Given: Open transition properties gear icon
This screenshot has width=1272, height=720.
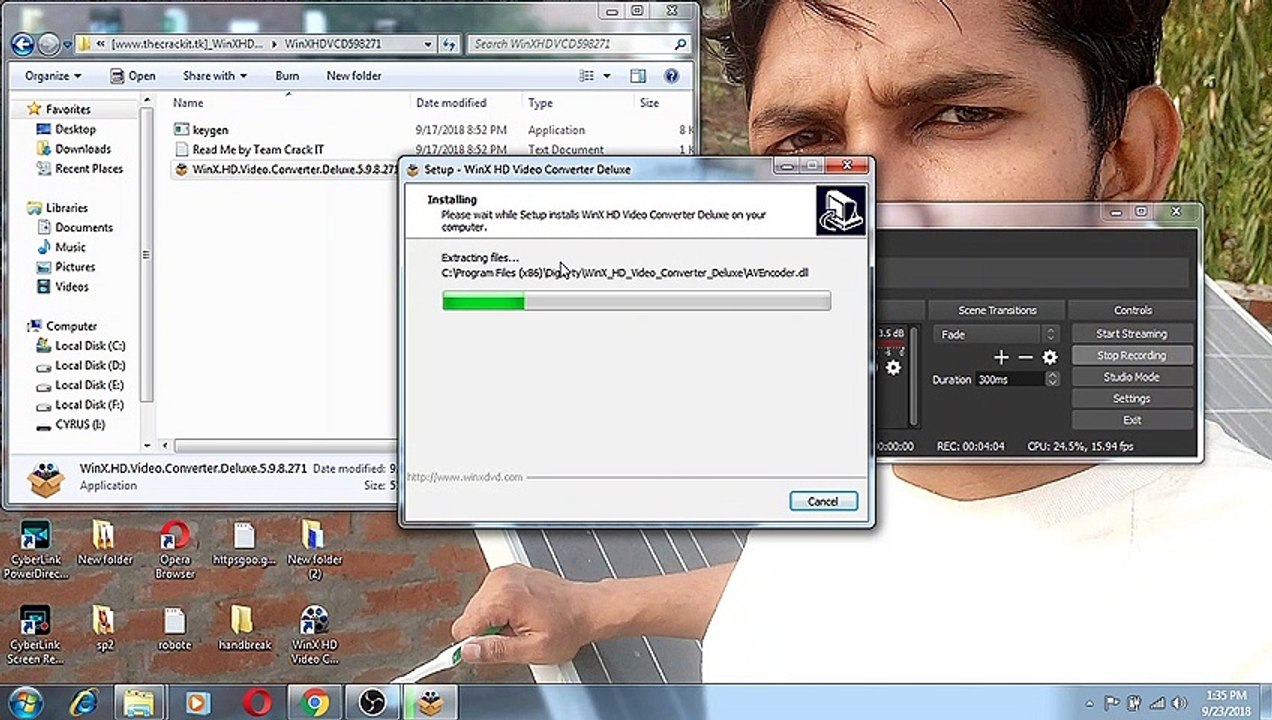Looking at the screenshot, I should coord(1050,357).
